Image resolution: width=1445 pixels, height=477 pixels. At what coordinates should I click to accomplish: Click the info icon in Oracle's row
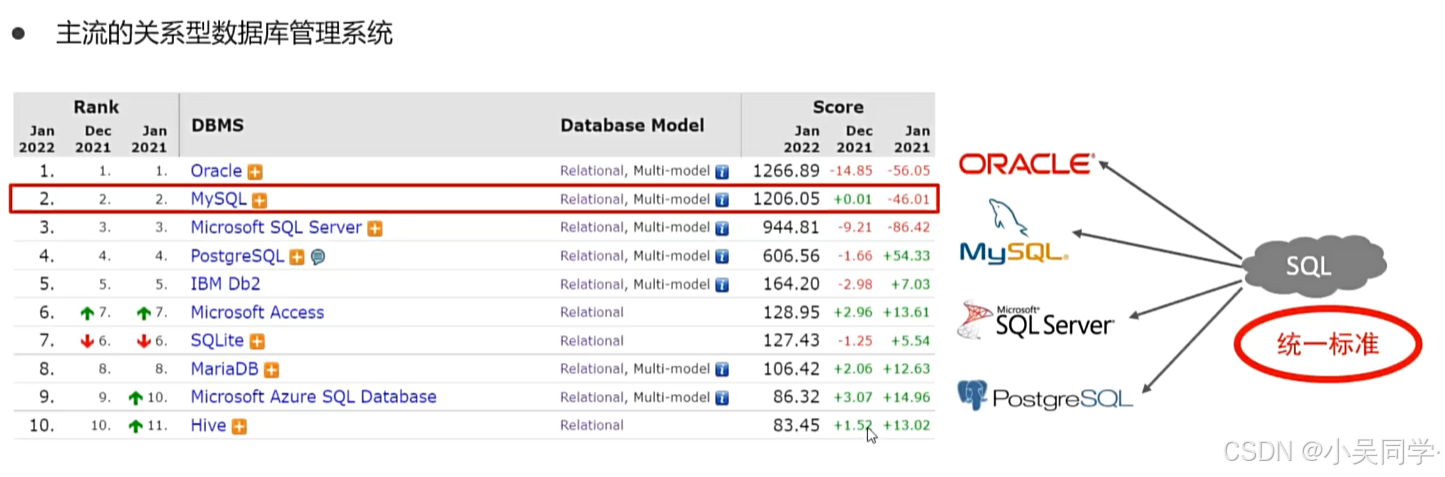click(721, 172)
